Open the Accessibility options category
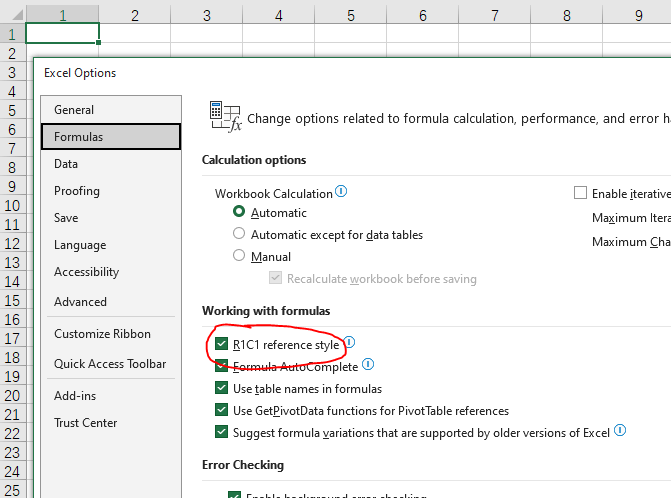671x498 pixels. [111, 272]
